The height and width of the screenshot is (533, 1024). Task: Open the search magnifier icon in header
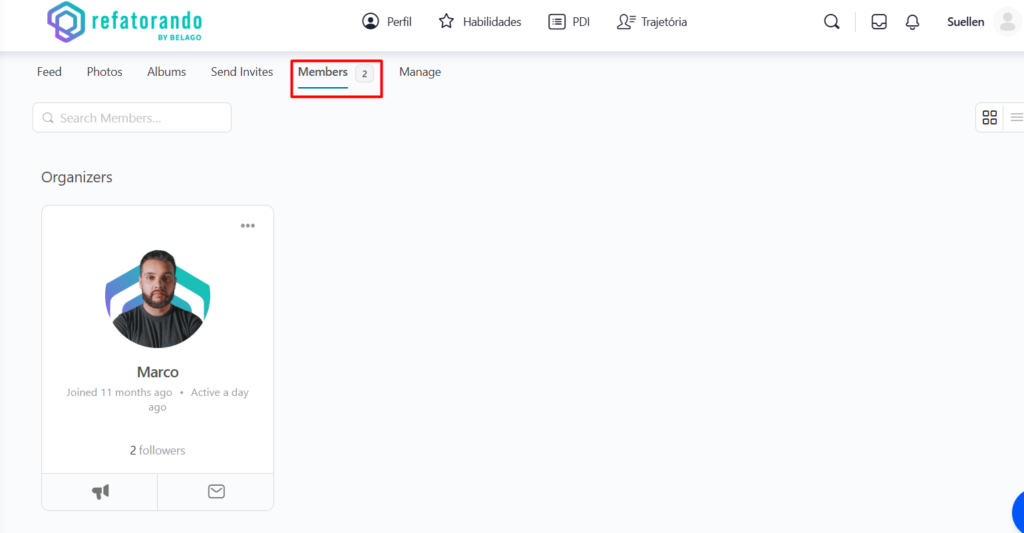click(831, 22)
